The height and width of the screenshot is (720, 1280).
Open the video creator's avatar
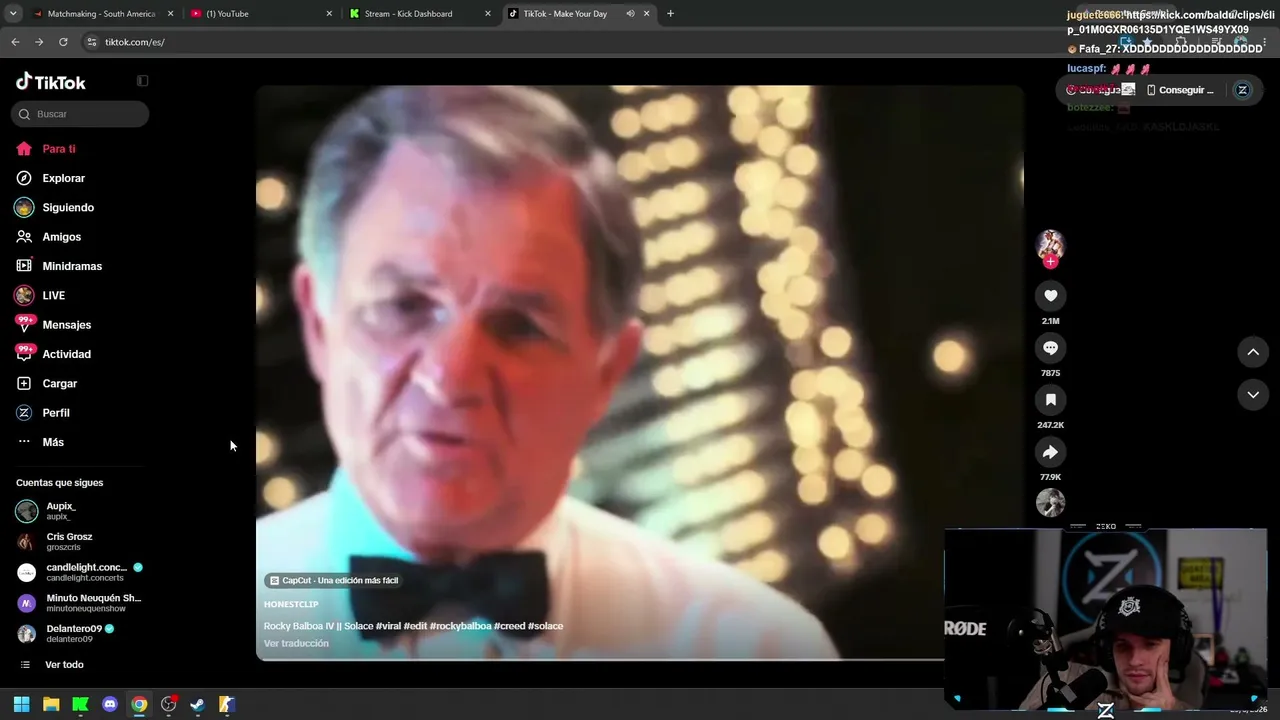click(x=1050, y=244)
